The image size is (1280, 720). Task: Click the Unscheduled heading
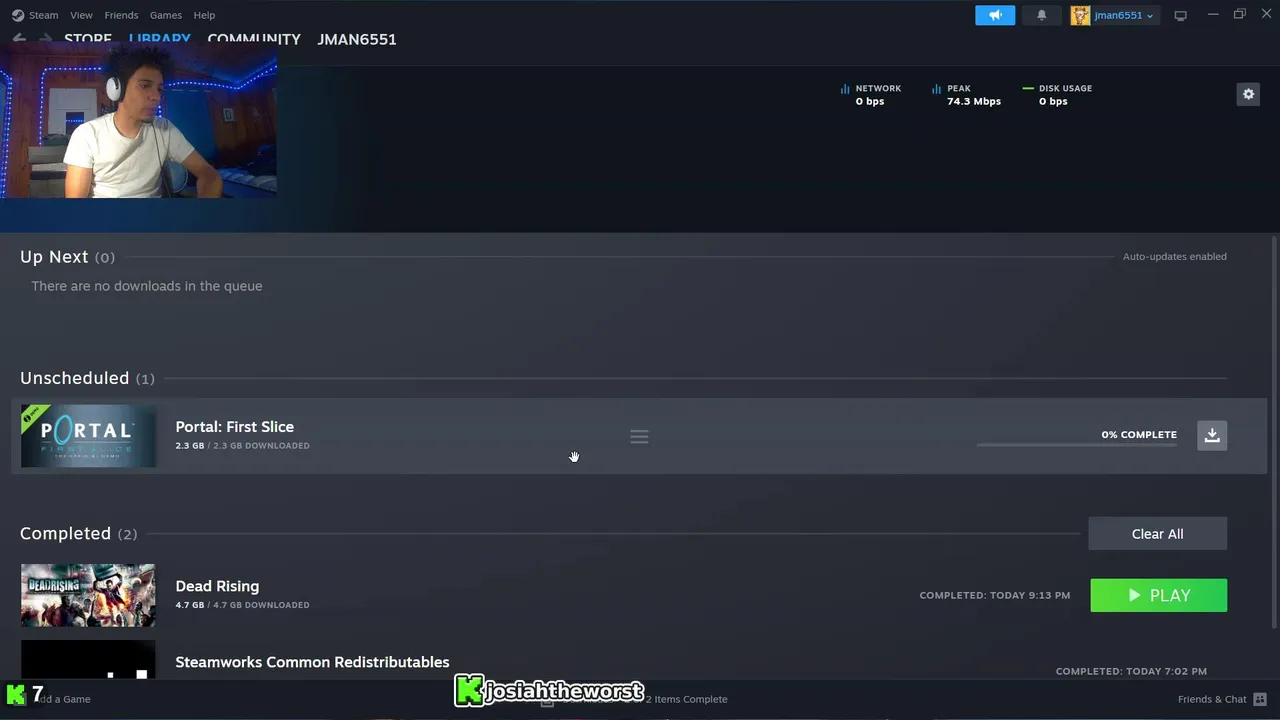pos(75,378)
